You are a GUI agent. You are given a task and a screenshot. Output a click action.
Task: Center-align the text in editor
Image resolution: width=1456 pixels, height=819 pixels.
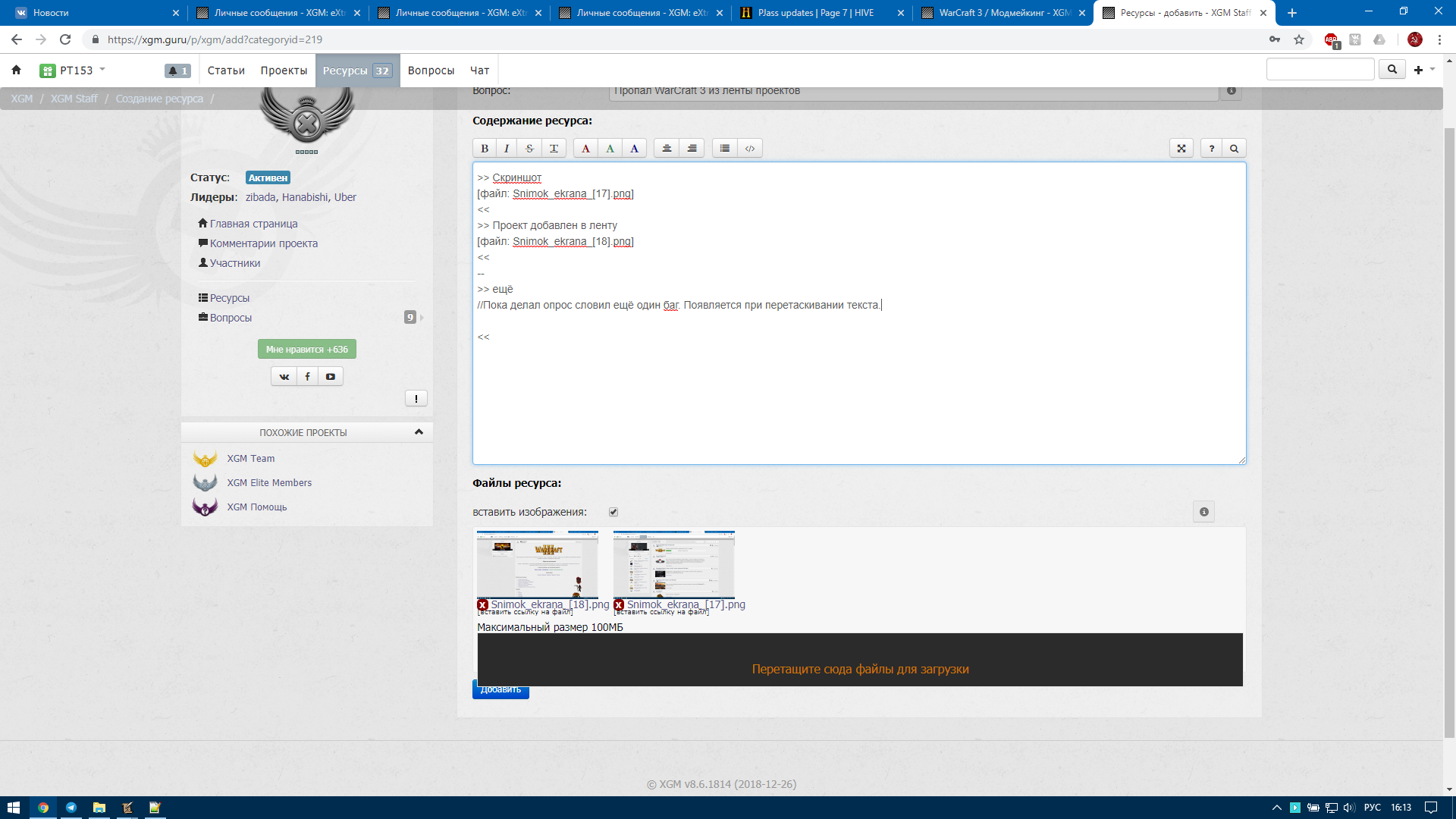[x=667, y=149]
